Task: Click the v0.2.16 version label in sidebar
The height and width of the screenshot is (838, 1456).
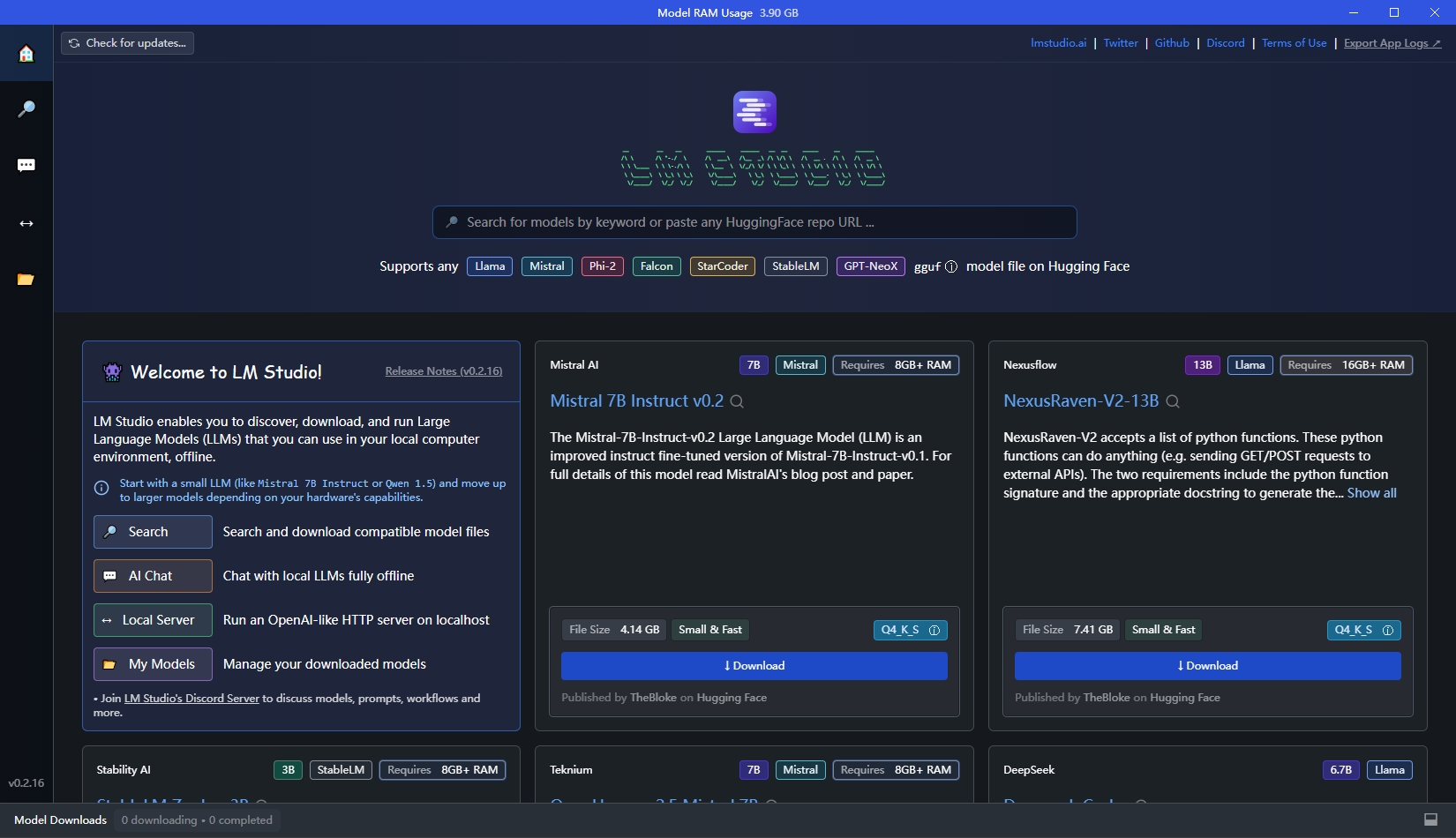Action: [26, 783]
